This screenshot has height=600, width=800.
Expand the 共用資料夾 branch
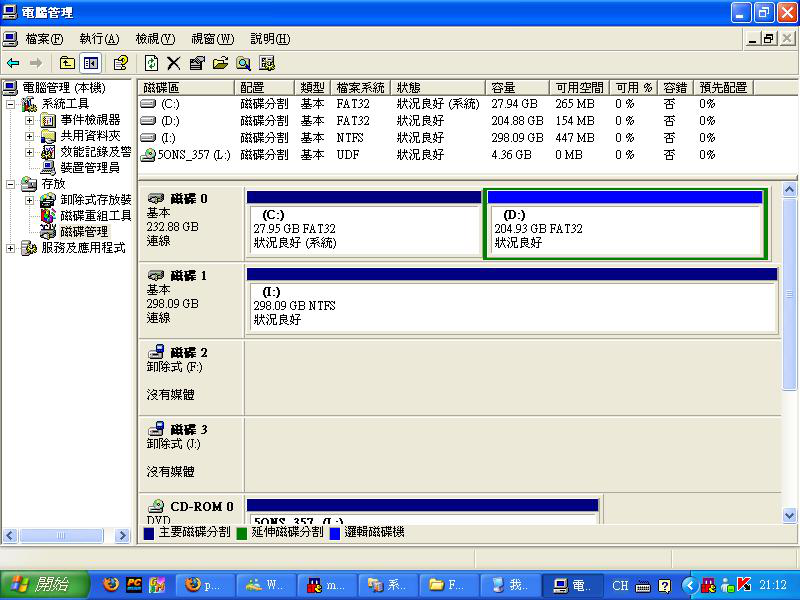[x=30, y=136]
